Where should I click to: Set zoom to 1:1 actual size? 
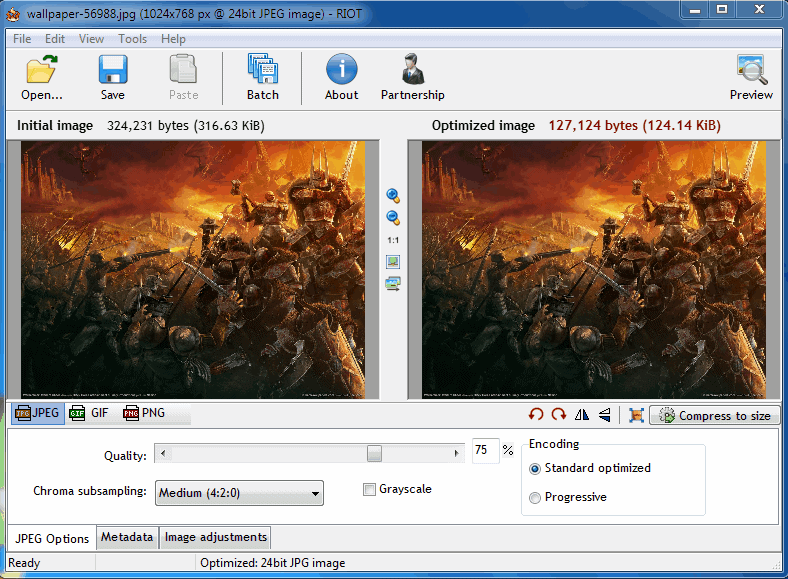393,240
